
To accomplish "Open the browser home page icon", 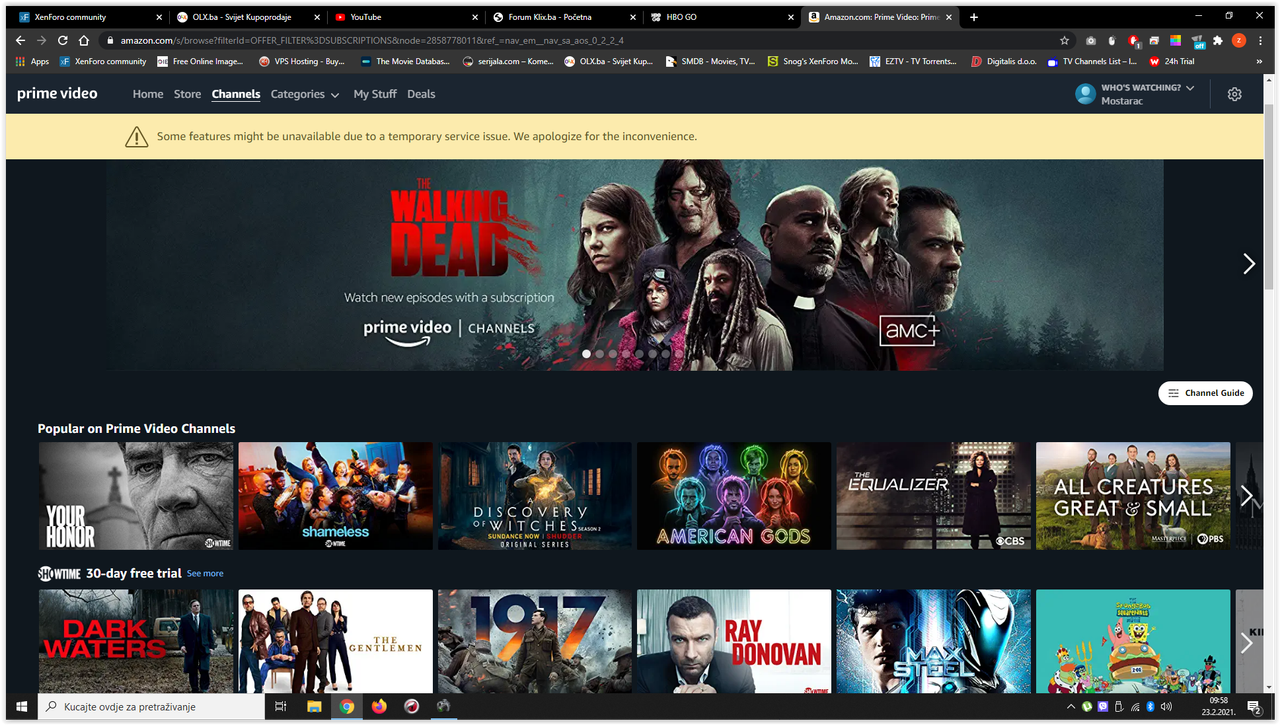I will pos(85,40).
